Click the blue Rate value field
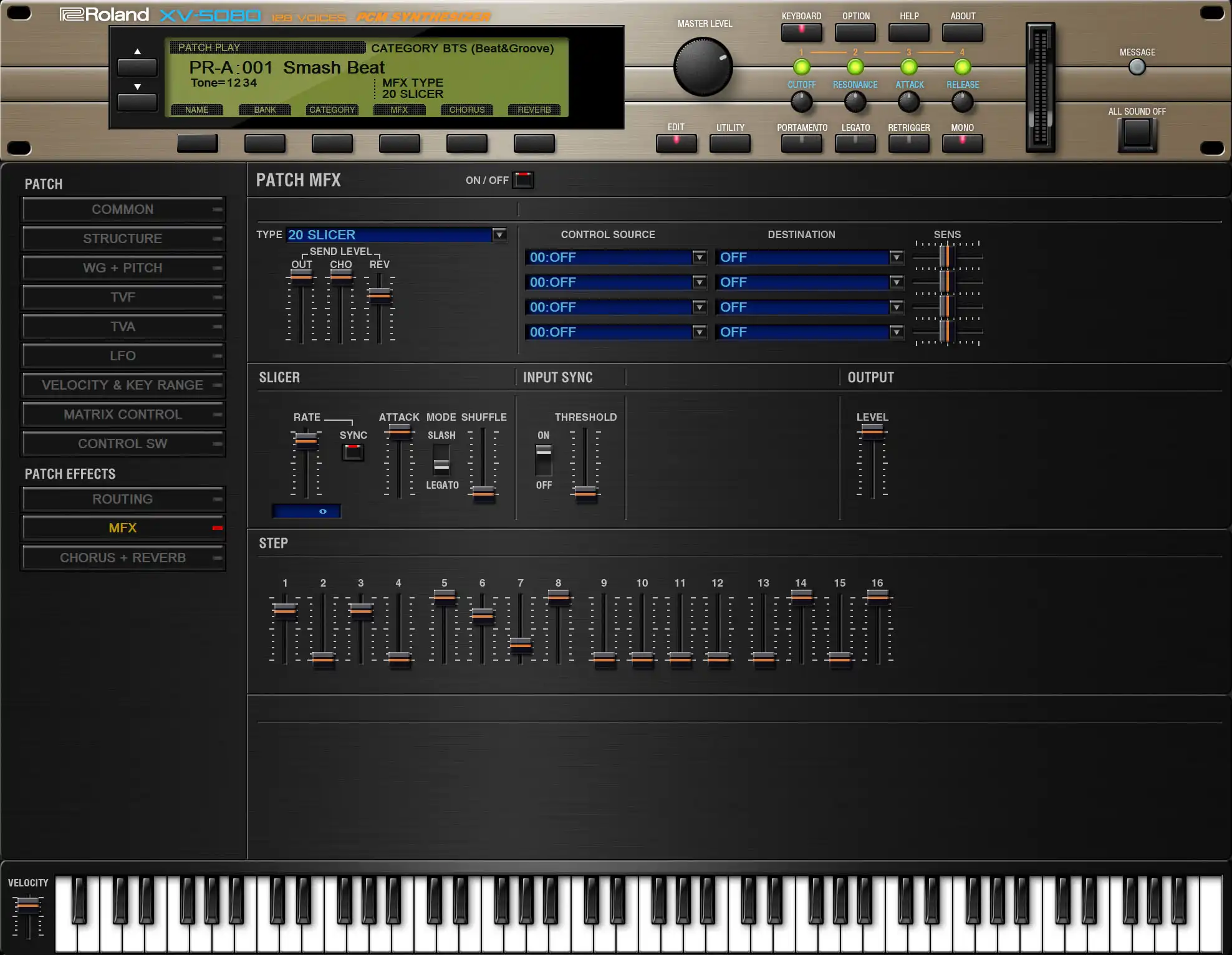Image resolution: width=1232 pixels, height=955 pixels. 306,511
